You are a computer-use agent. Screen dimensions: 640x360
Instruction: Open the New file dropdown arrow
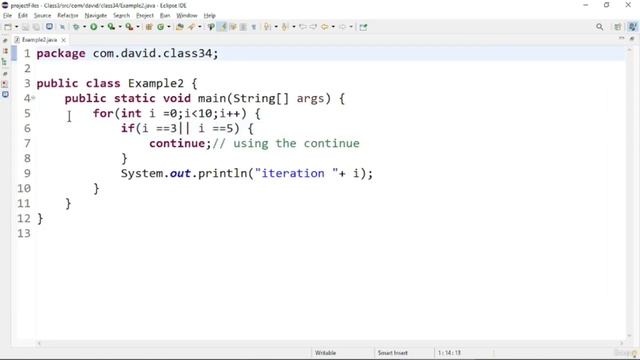[x=17, y=27]
